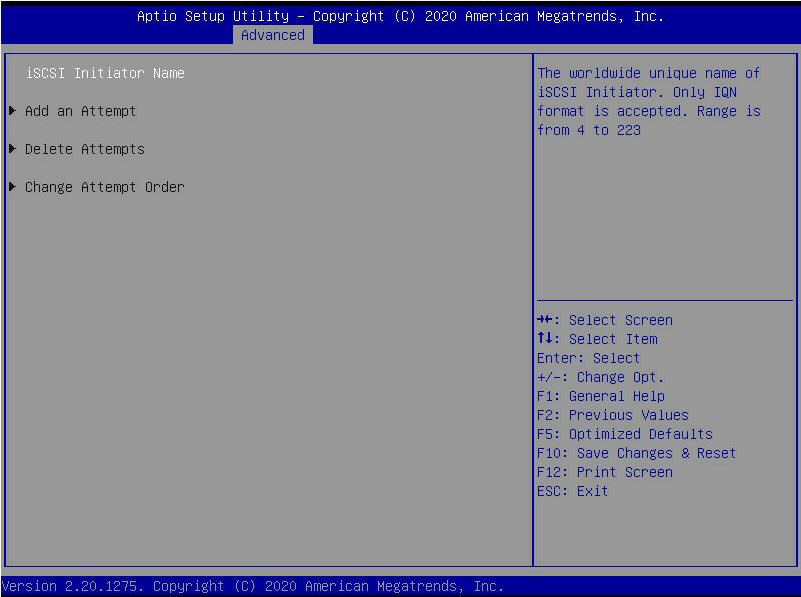This screenshot has width=801, height=597.
Task: Click the 'F2: Previous Values' line
Action: (x=612, y=415)
